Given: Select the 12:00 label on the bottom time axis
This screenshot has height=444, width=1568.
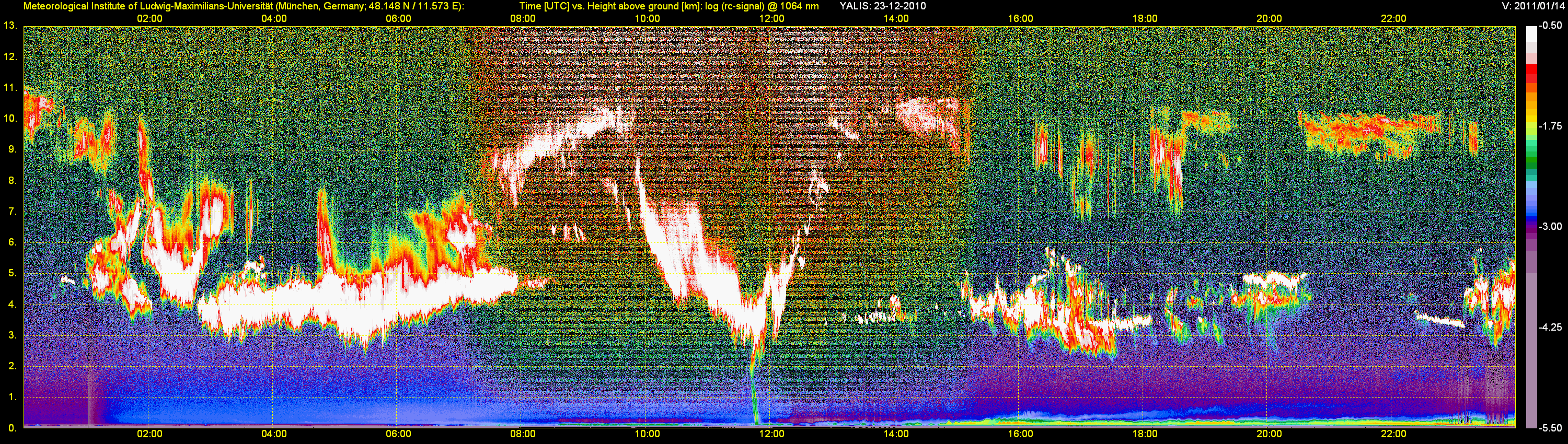Looking at the screenshot, I should click(x=772, y=434).
